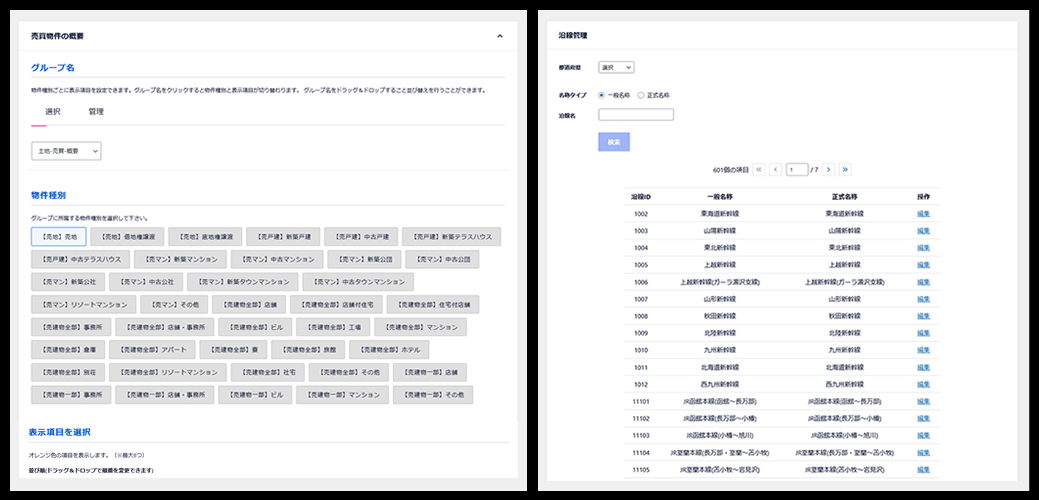Select the 一般名称 radio button
Image resolution: width=1039 pixels, height=500 pixels.
601,95
